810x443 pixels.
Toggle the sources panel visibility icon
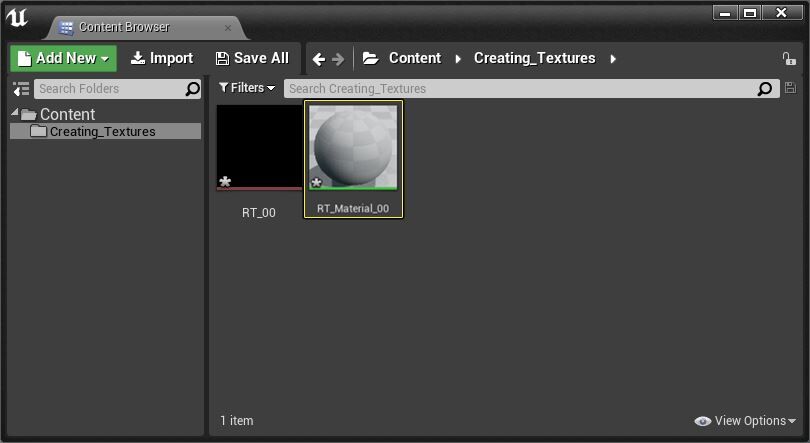pyautogui.click(x=21, y=89)
